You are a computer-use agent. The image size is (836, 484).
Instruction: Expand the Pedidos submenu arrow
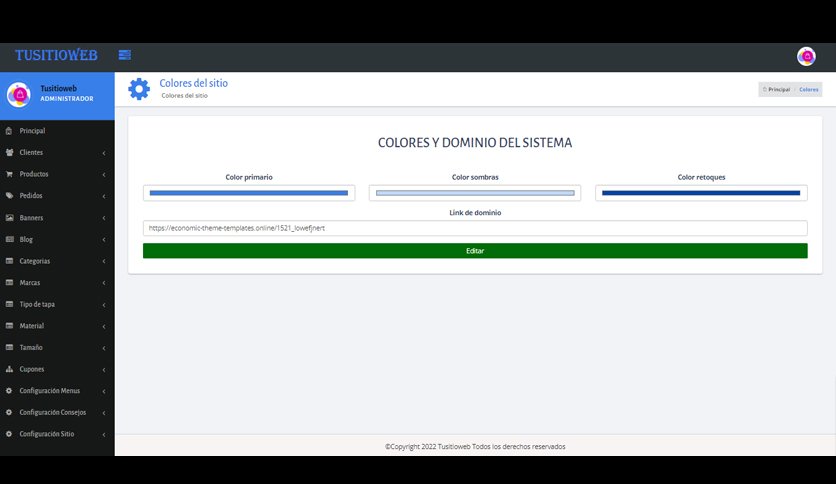[x=104, y=196]
